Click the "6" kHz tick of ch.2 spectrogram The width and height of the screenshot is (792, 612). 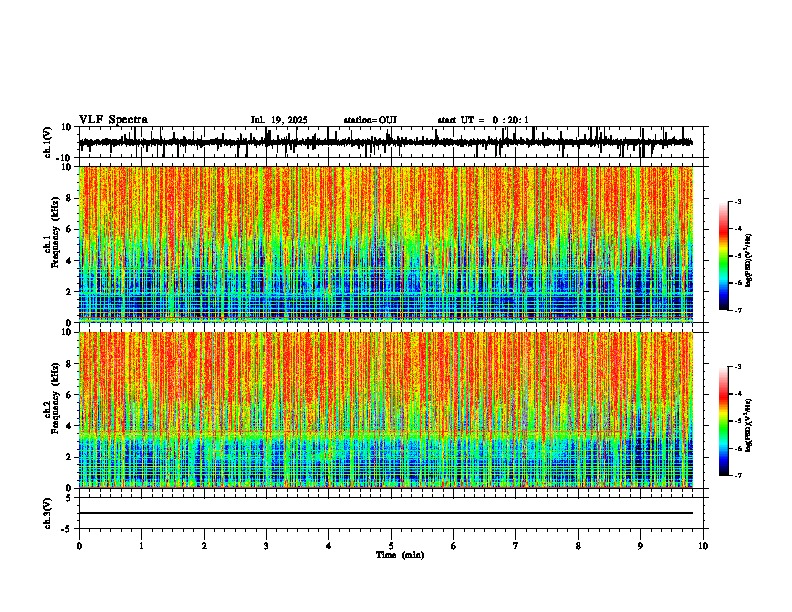pyautogui.click(x=69, y=395)
